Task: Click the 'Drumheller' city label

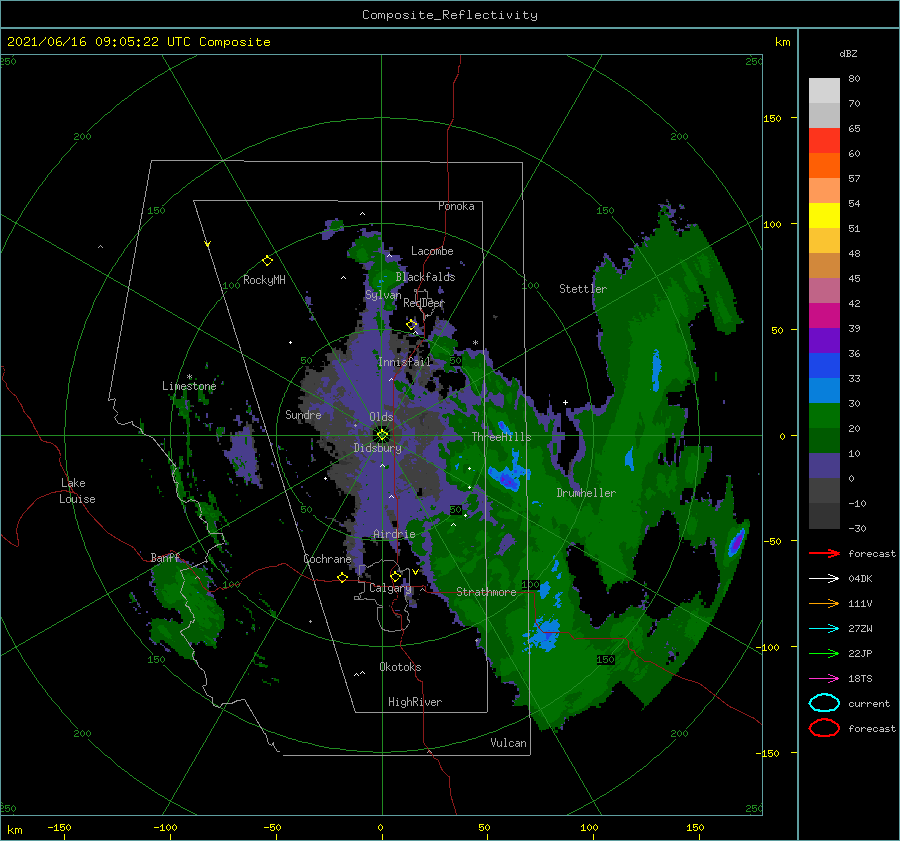Action: point(586,493)
